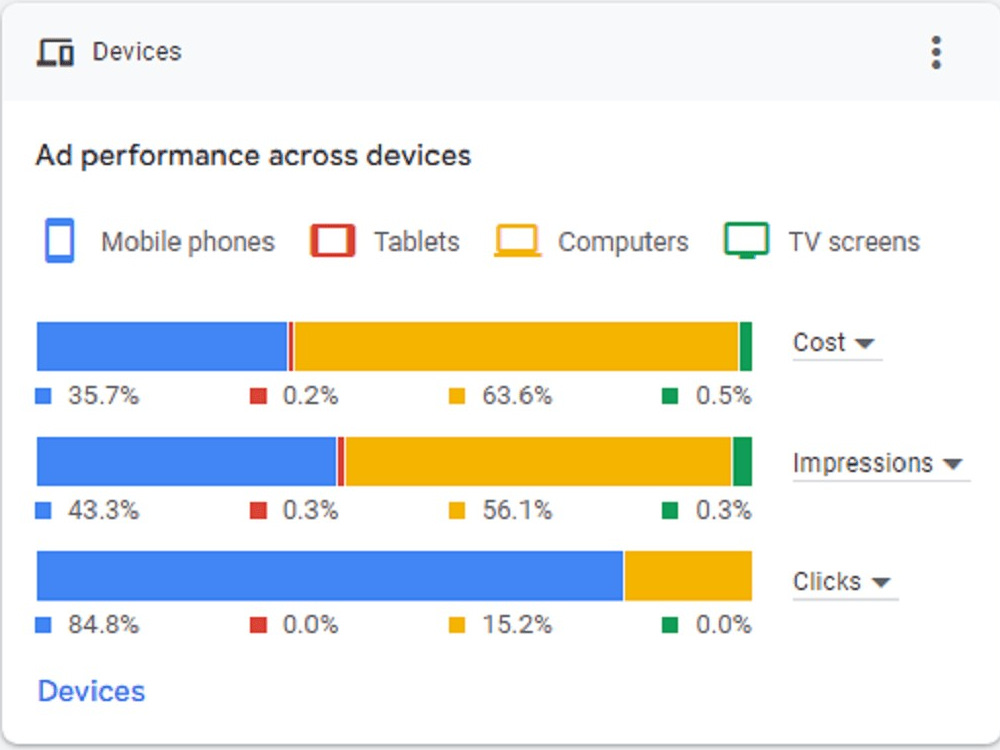Click the yellow swatch beside 56.1%
Viewport: 1000px width, 750px height.
point(457,511)
